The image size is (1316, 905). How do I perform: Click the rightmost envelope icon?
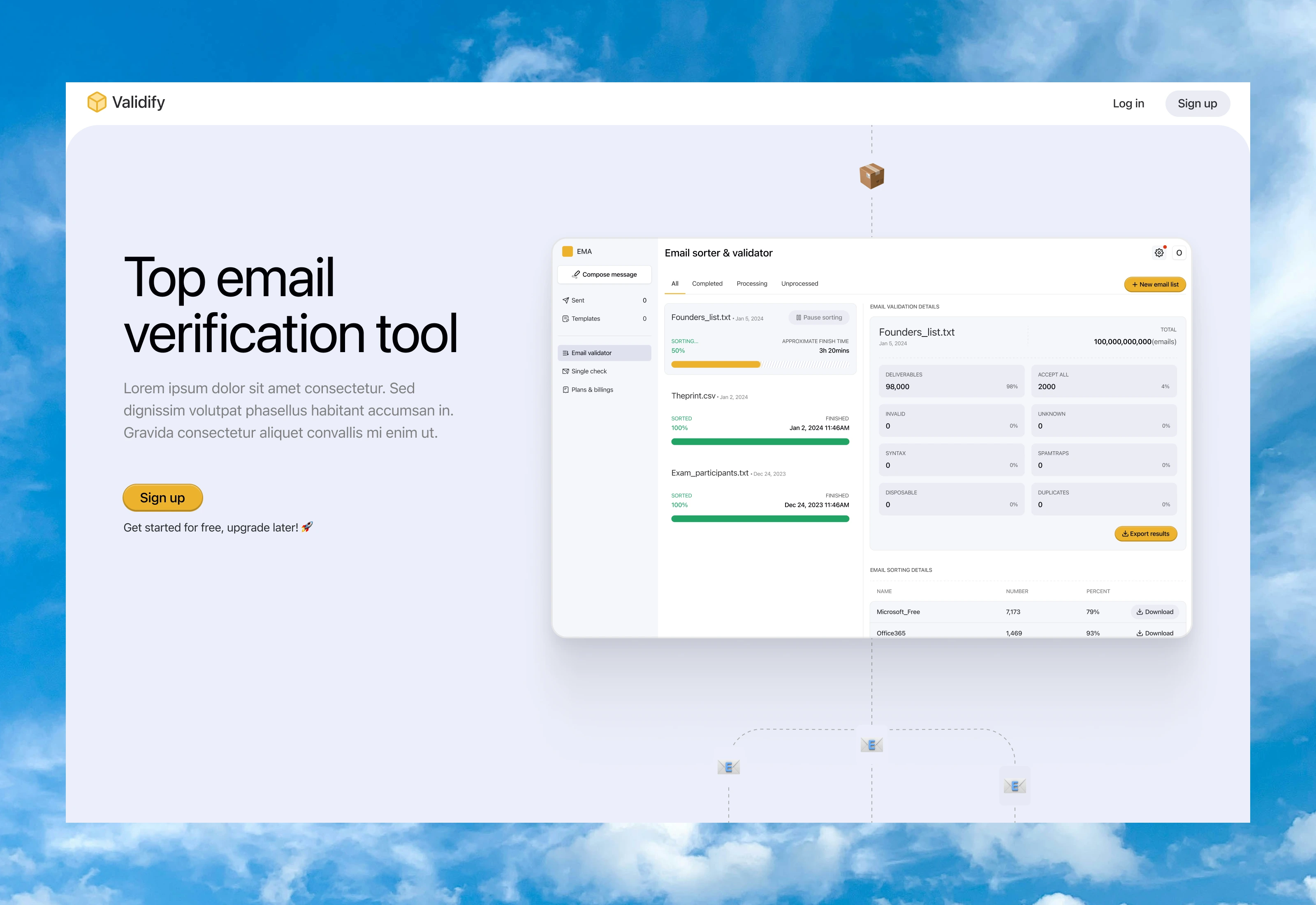coord(1015,786)
